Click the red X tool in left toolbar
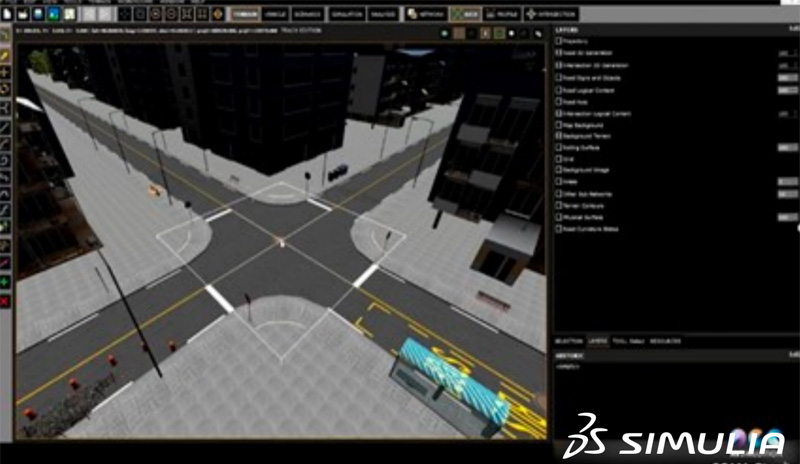This screenshot has height=464, width=800. coord(6,301)
